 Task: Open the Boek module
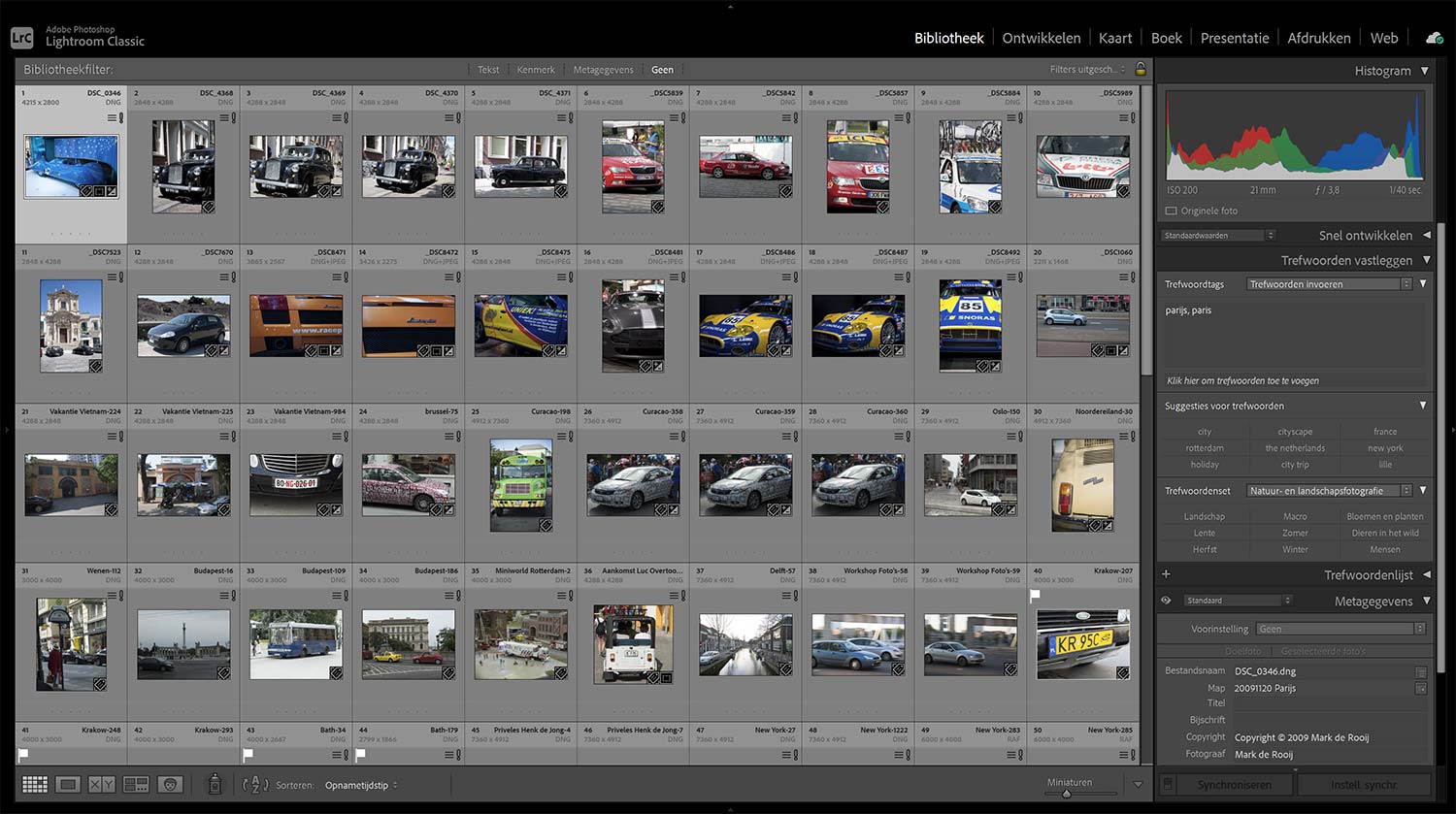1167,38
